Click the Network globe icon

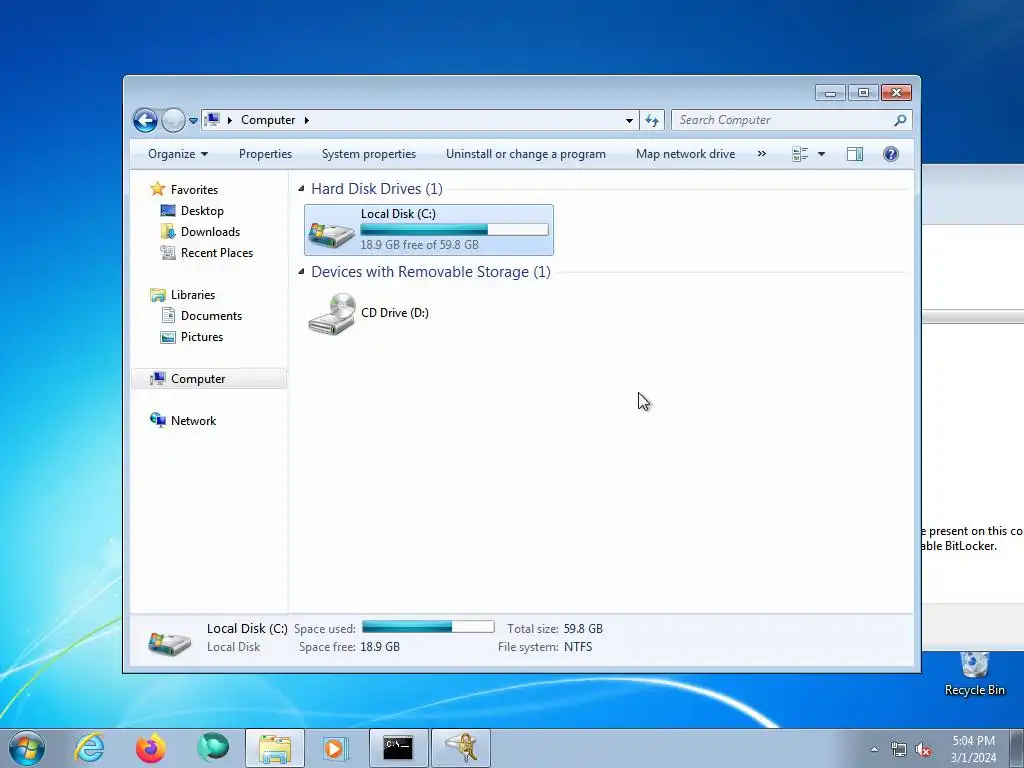(157, 420)
